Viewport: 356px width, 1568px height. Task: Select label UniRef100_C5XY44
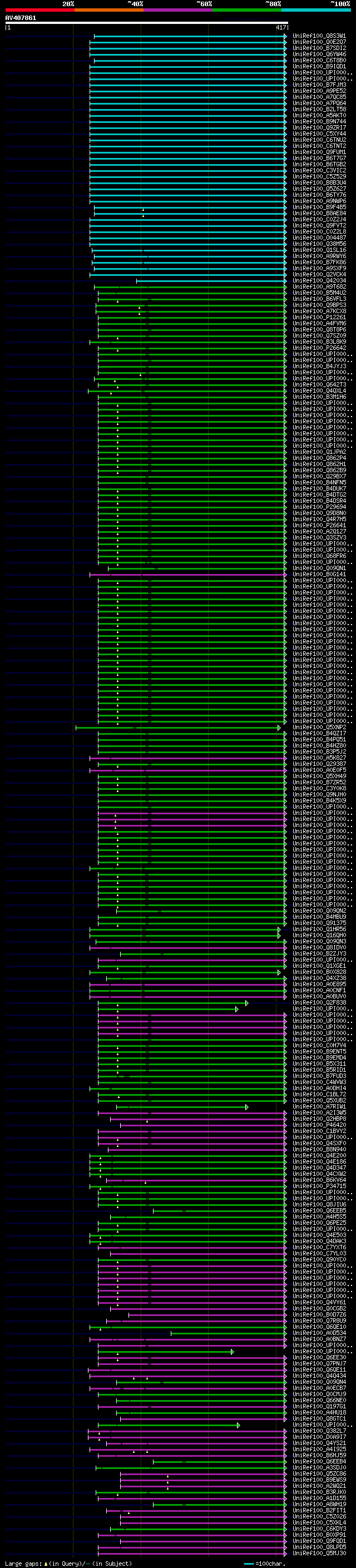[319, 134]
